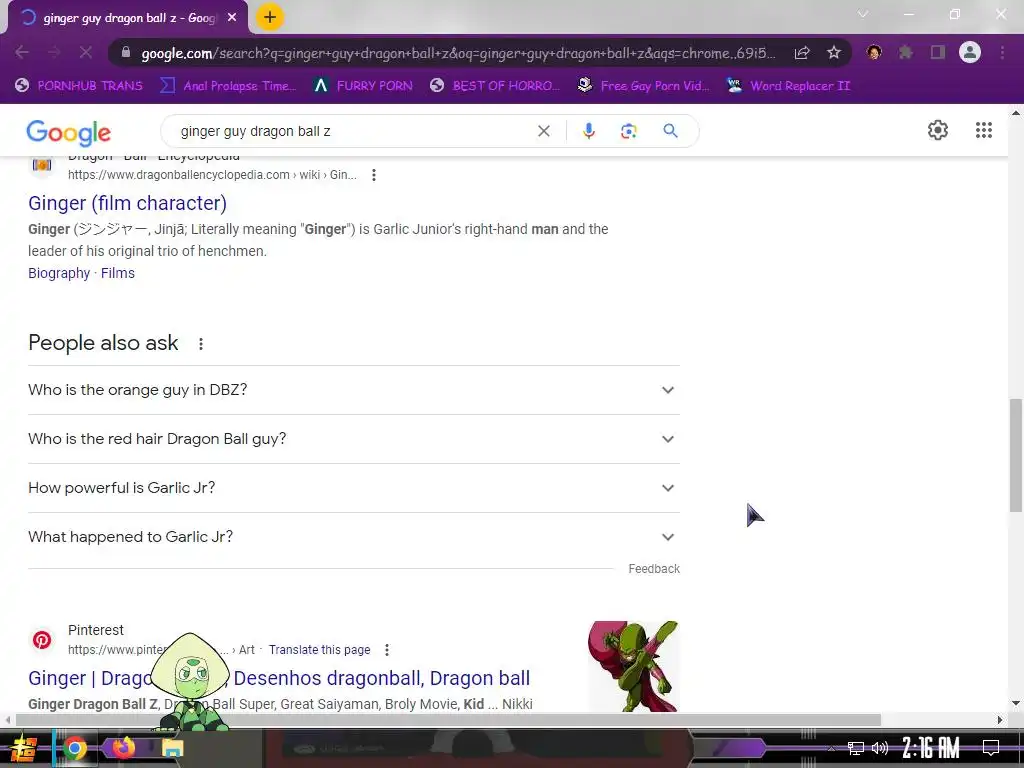Search by image with the Lens icon
This screenshot has height=768, width=1024.
(x=628, y=131)
